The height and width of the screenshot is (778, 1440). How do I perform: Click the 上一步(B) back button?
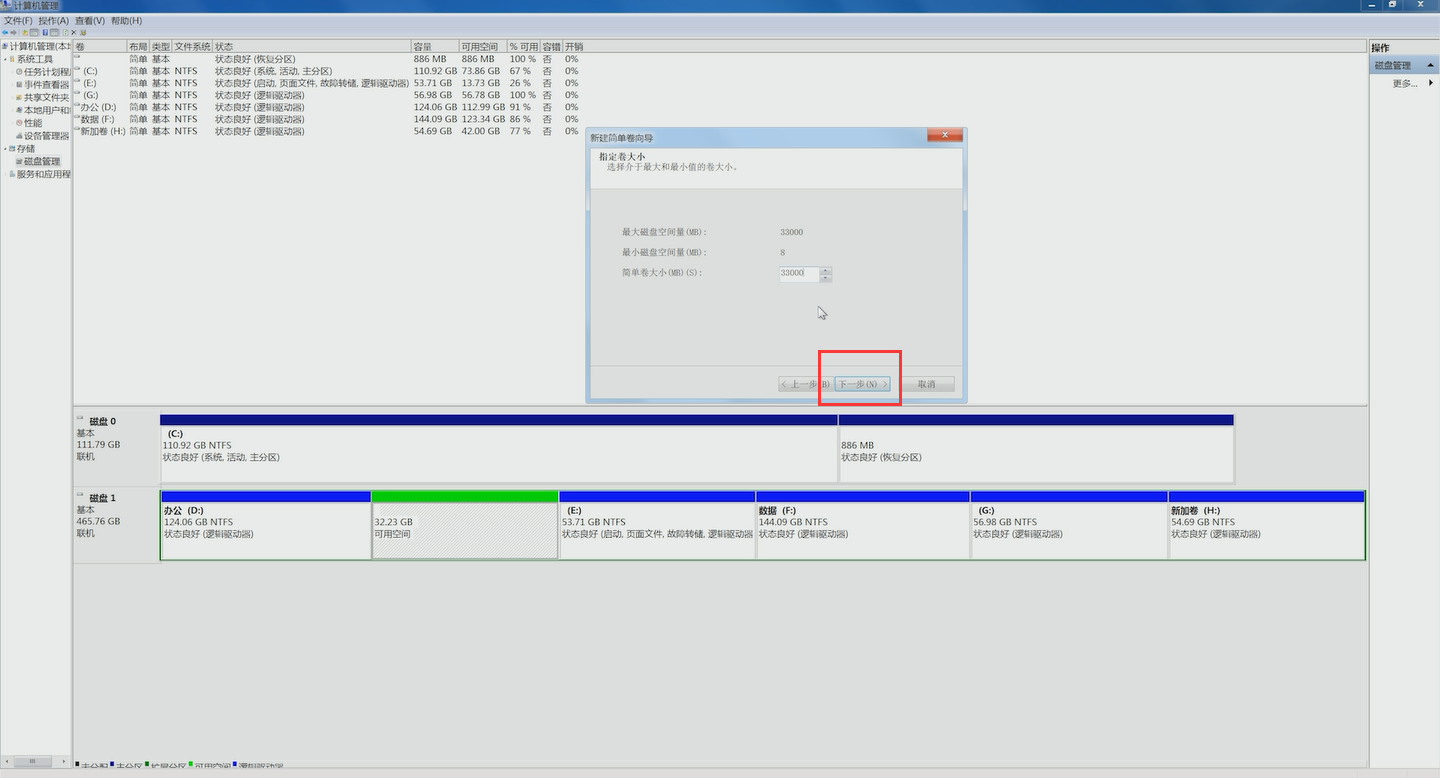[806, 384]
